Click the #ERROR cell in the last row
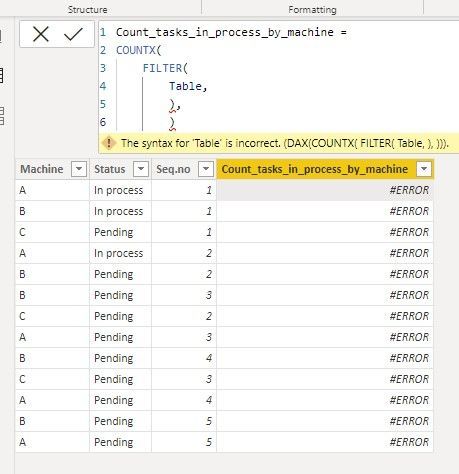Image resolution: width=459 pixels, height=474 pixels. click(x=325, y=442)
